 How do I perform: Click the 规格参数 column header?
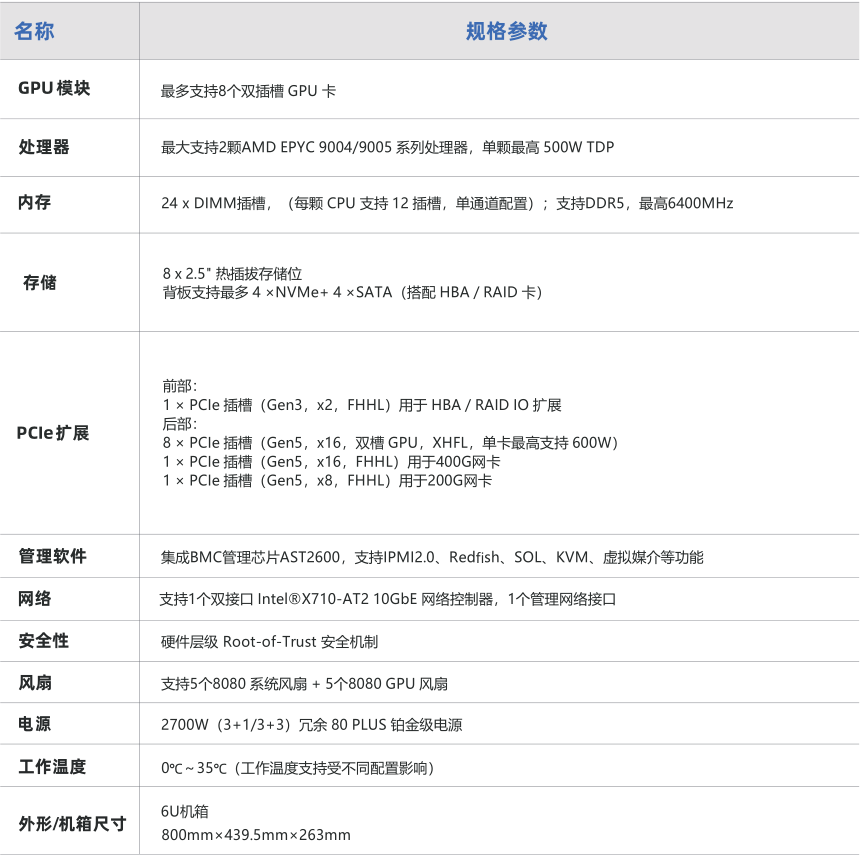(x=506, y=31)
